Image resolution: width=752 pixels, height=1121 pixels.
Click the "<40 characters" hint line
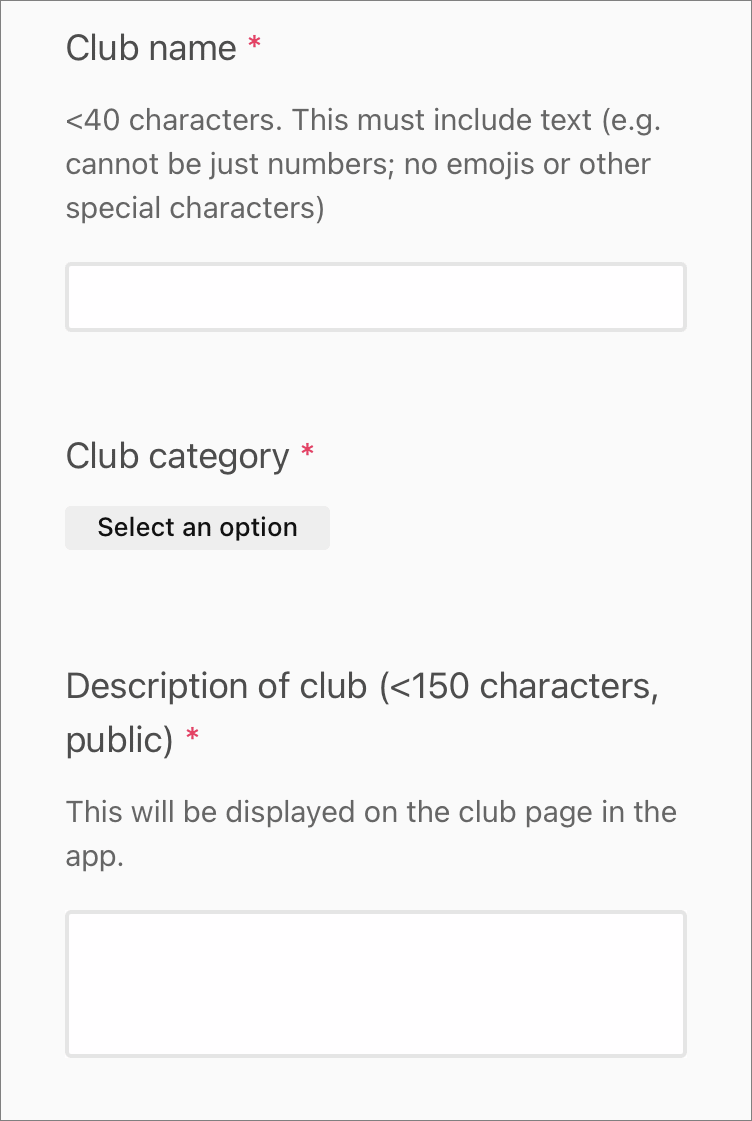tap(363, 121)
